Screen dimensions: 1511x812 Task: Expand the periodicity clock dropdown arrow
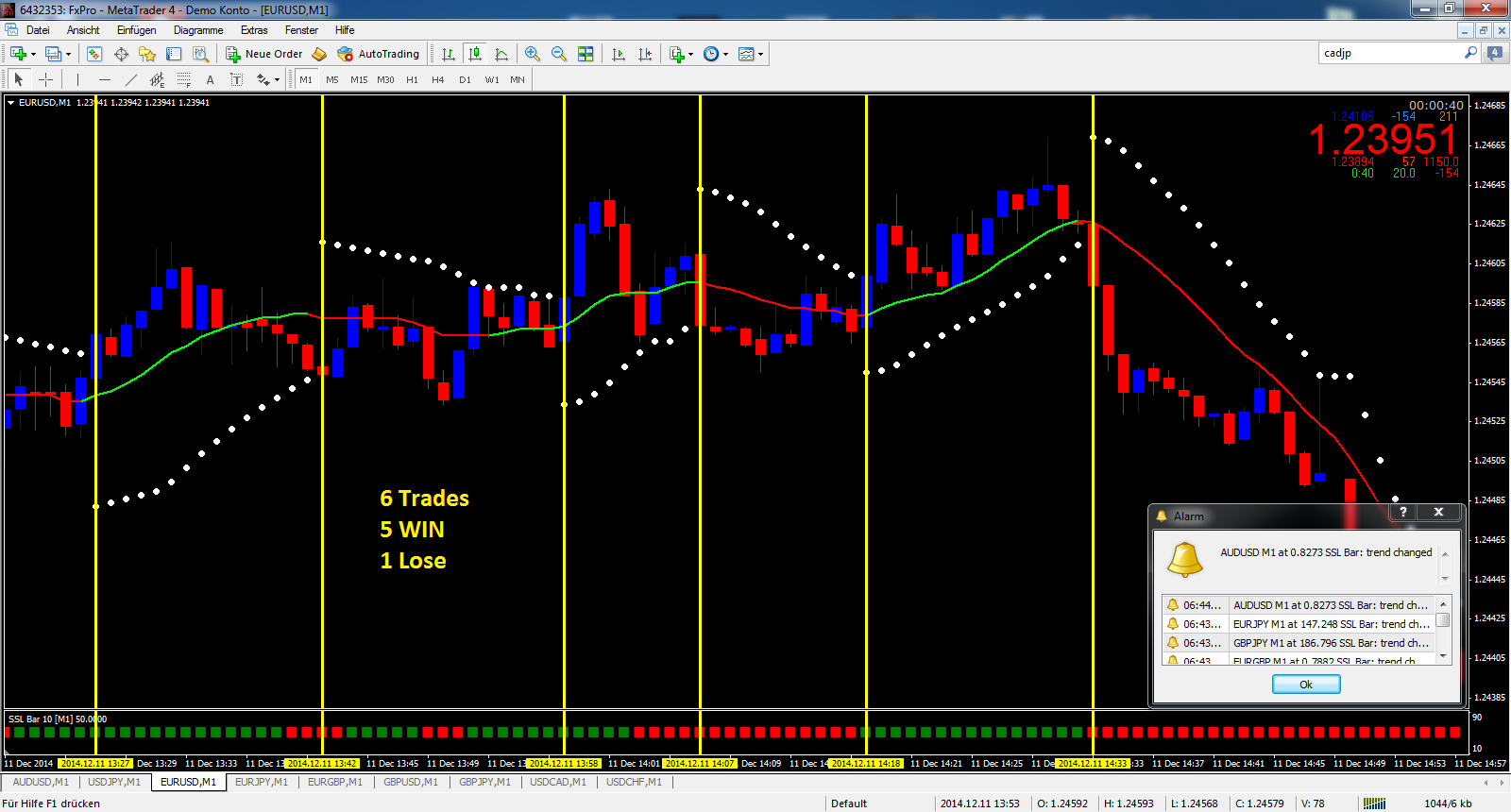pyautogui.click(x=726, y=55)
